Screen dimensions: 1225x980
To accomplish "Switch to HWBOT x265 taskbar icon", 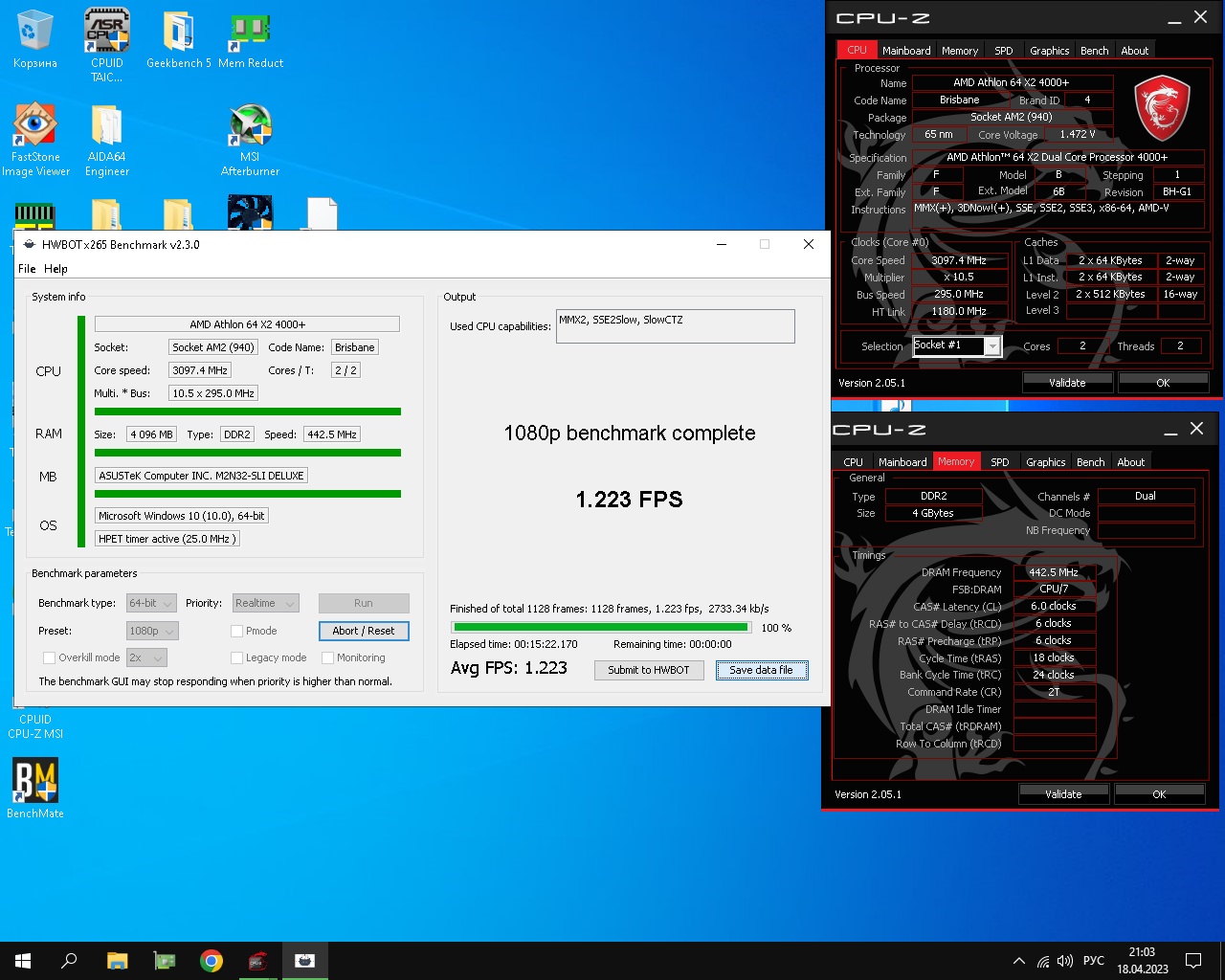I will 304,961.
